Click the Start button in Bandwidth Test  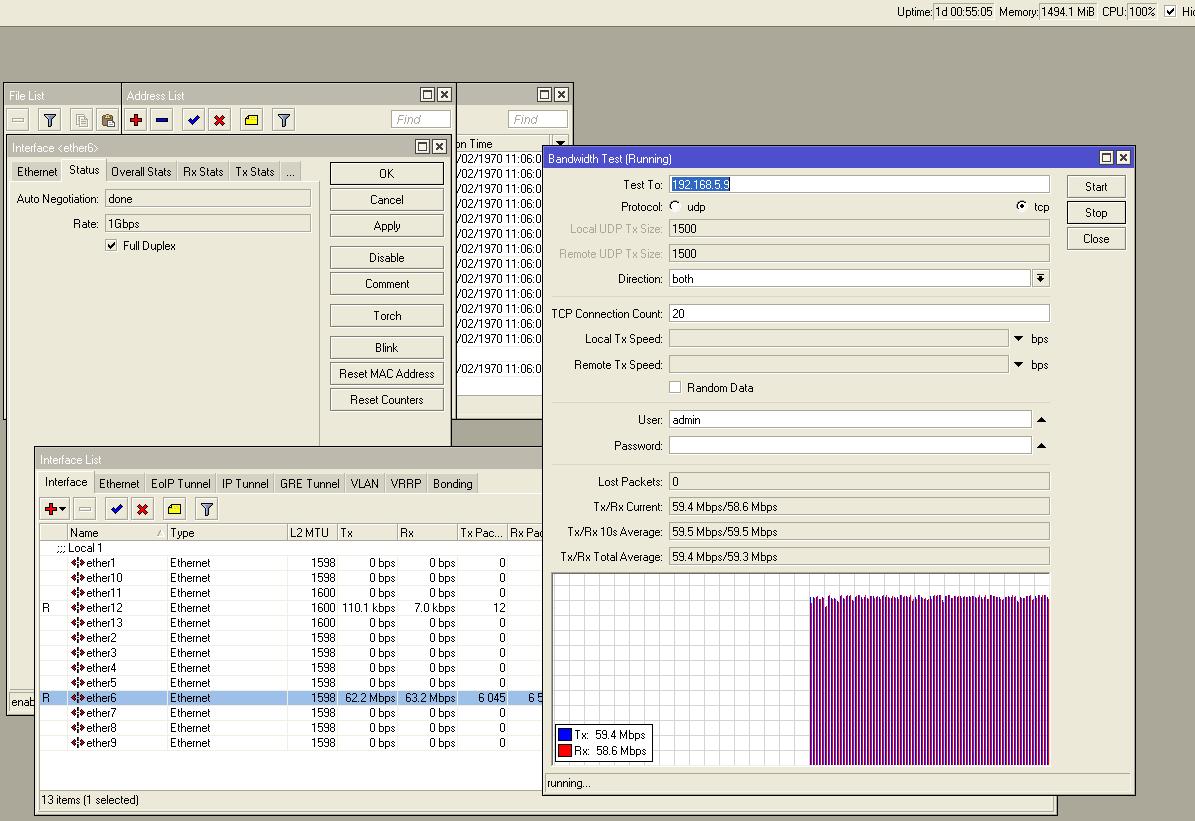click(1096, 187)
